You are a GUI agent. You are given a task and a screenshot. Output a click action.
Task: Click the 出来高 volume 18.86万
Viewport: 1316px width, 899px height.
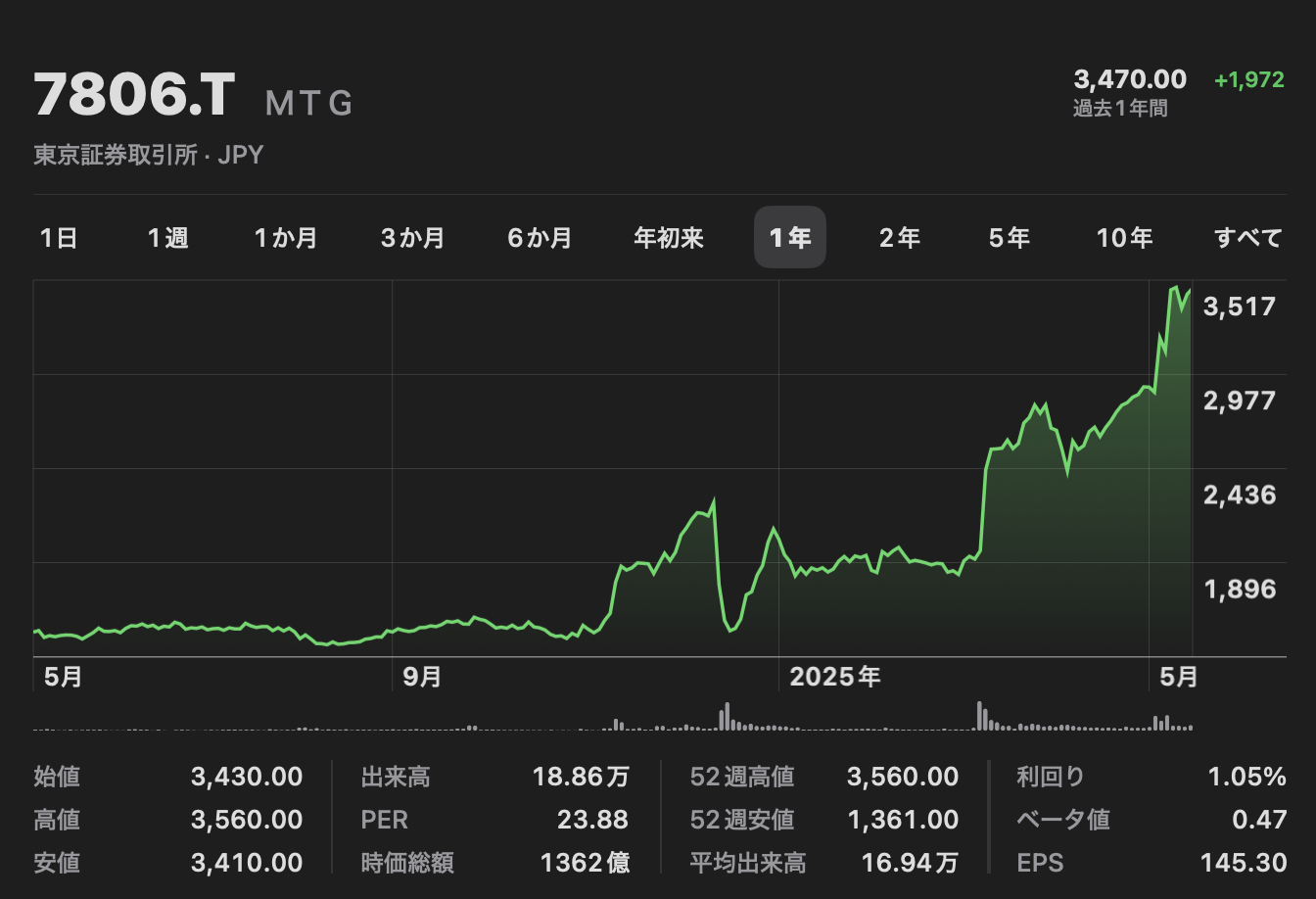coord(581,777)
